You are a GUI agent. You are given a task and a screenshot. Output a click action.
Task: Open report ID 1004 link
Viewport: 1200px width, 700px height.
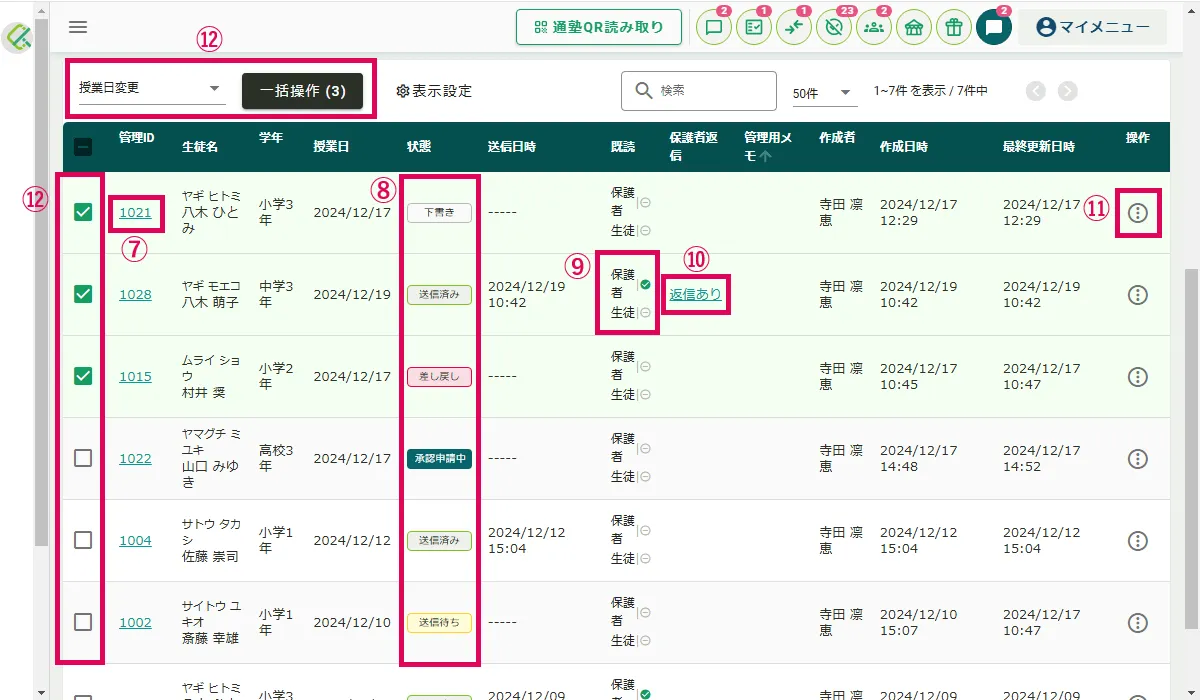point(135,541)
